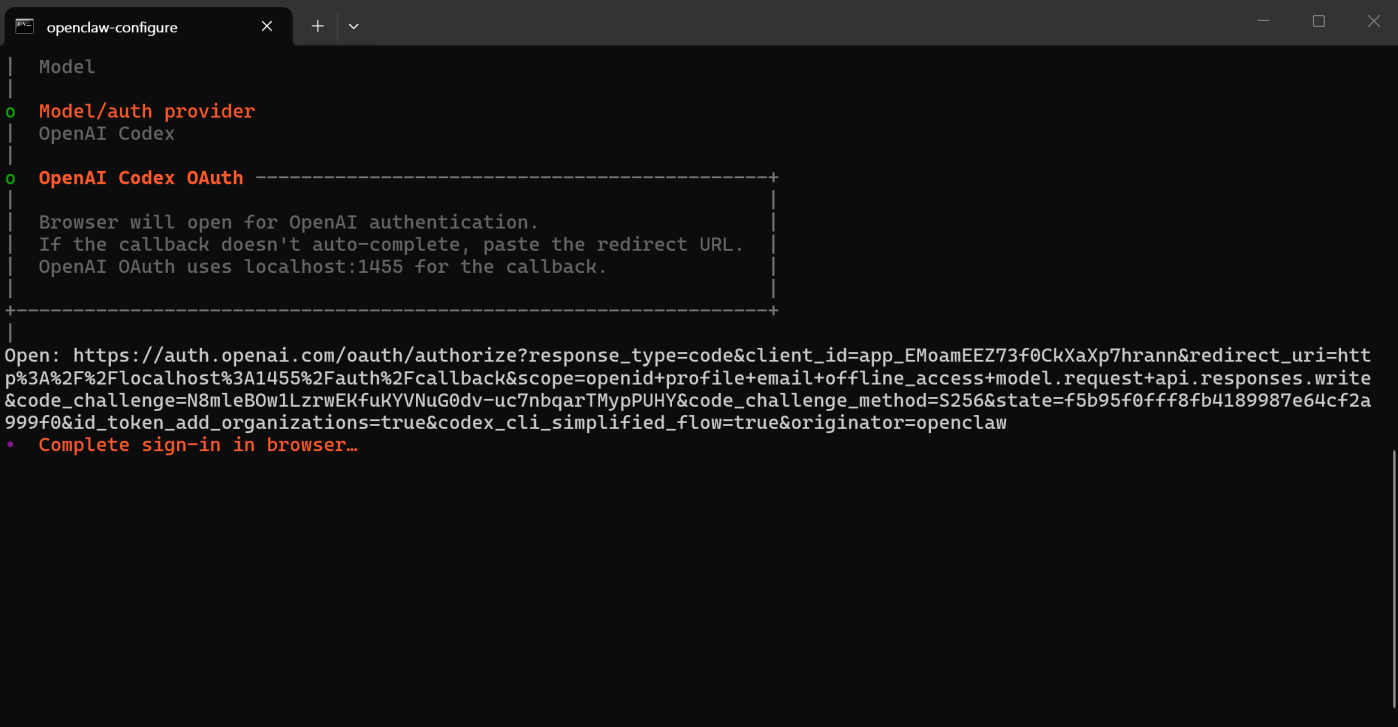
Task: Click the Model/auth provider heading
Action: point(147,111)
